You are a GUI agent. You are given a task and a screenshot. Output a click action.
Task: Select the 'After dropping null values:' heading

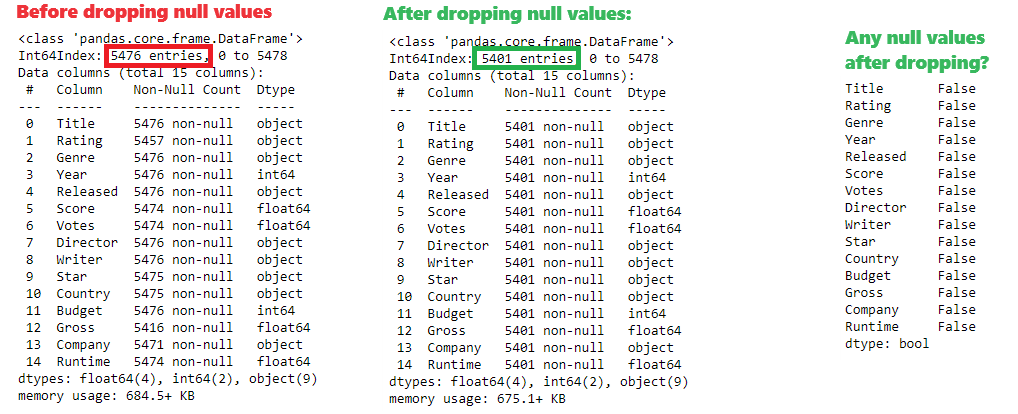point(507,14)
